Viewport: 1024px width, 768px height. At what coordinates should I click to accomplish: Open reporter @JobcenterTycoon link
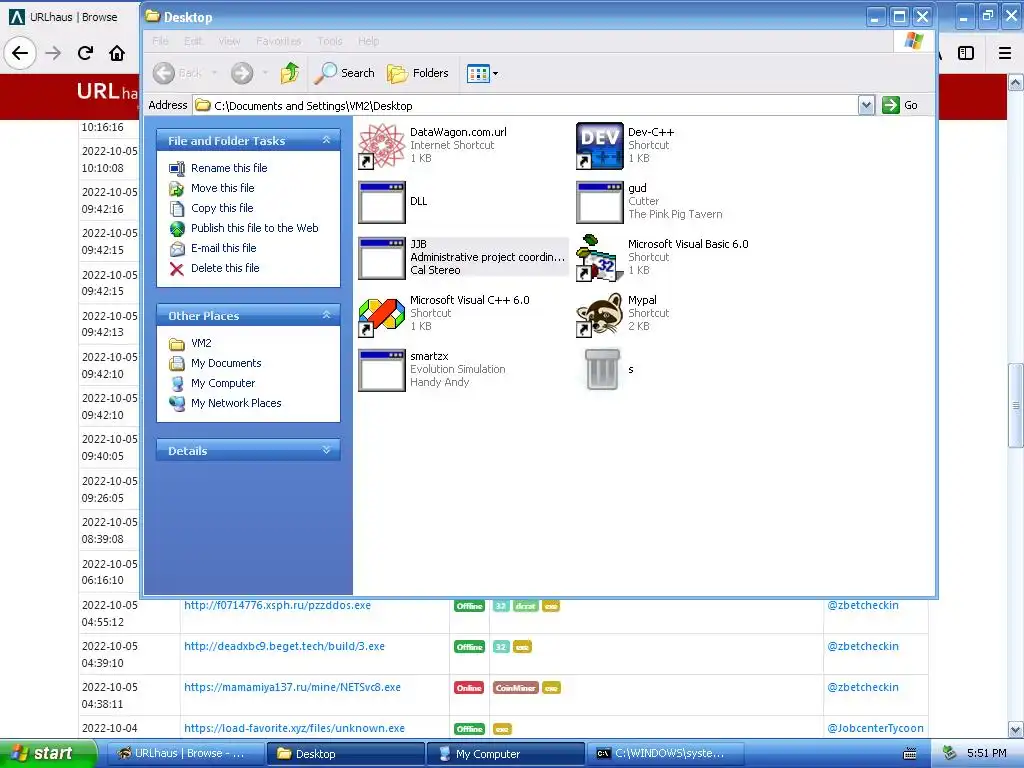(875, 728)
